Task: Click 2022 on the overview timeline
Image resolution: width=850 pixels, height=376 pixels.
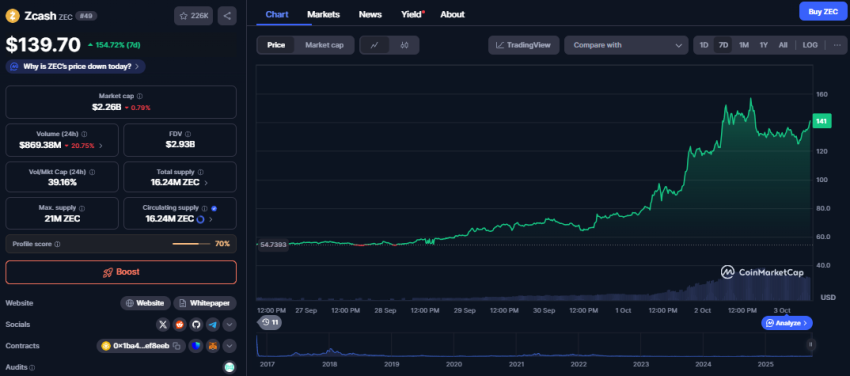Action: point(579,365)
